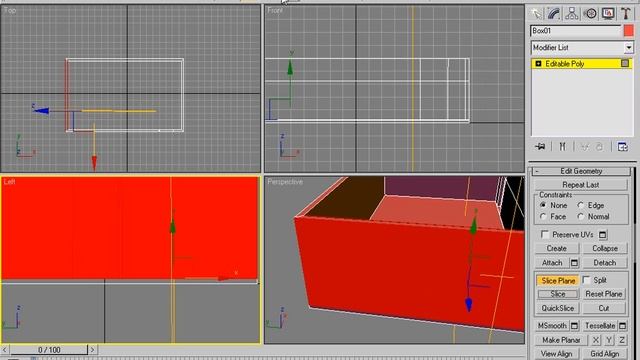Collapse the Edit Geometry rollout
Screen dimensions: 640x360
tap(581, 171)
